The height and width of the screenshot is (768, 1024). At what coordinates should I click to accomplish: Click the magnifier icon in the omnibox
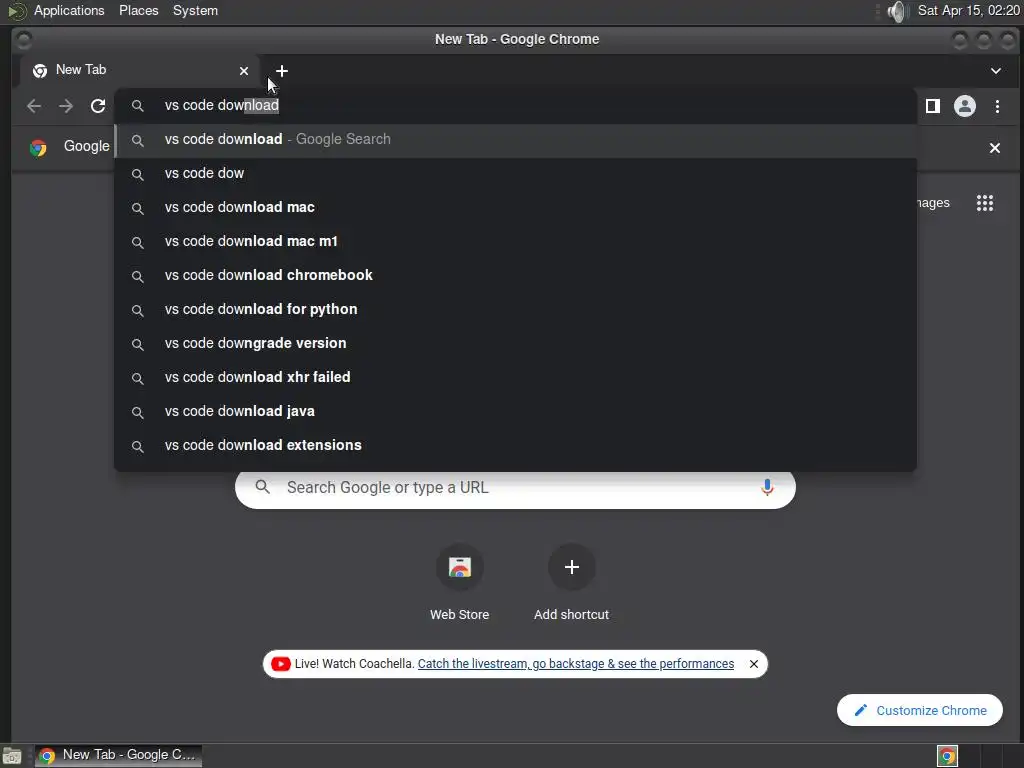point(137,106)
